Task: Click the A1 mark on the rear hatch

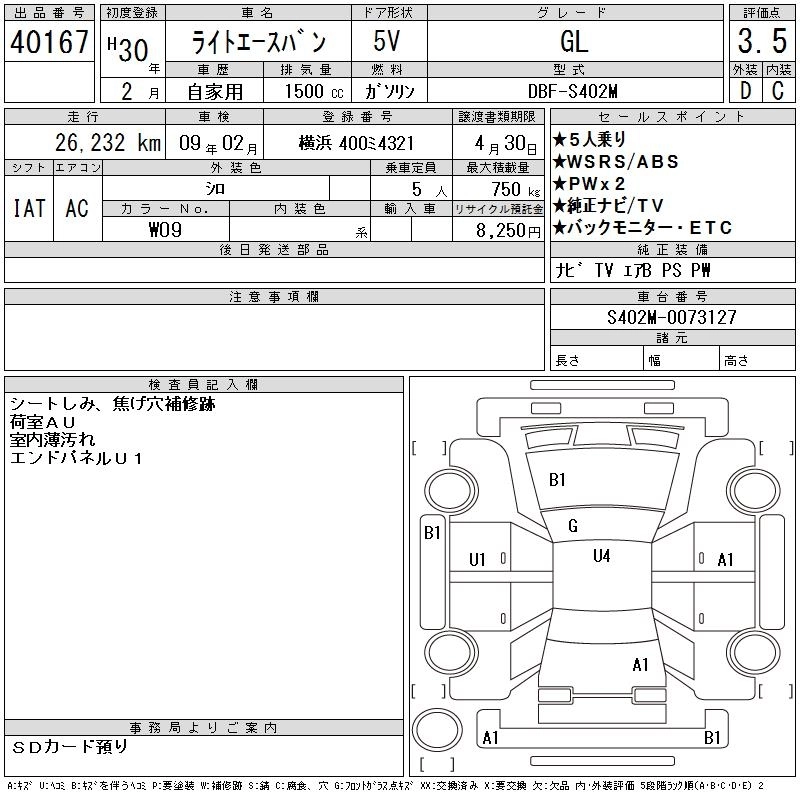Action: coord(640,664)
